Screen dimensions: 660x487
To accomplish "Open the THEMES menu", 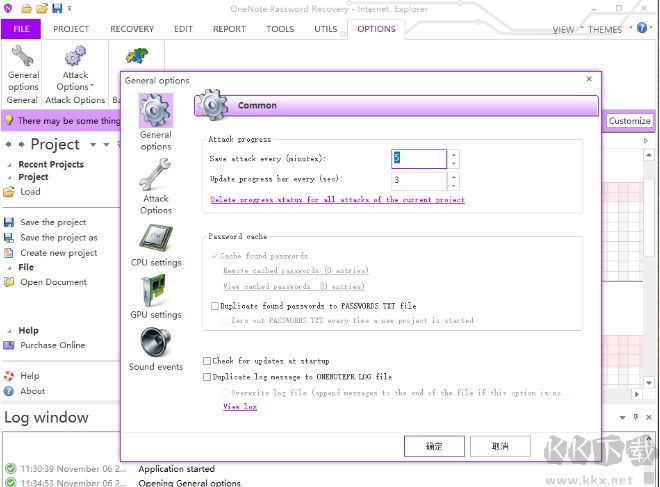I will tap(605, 30).
